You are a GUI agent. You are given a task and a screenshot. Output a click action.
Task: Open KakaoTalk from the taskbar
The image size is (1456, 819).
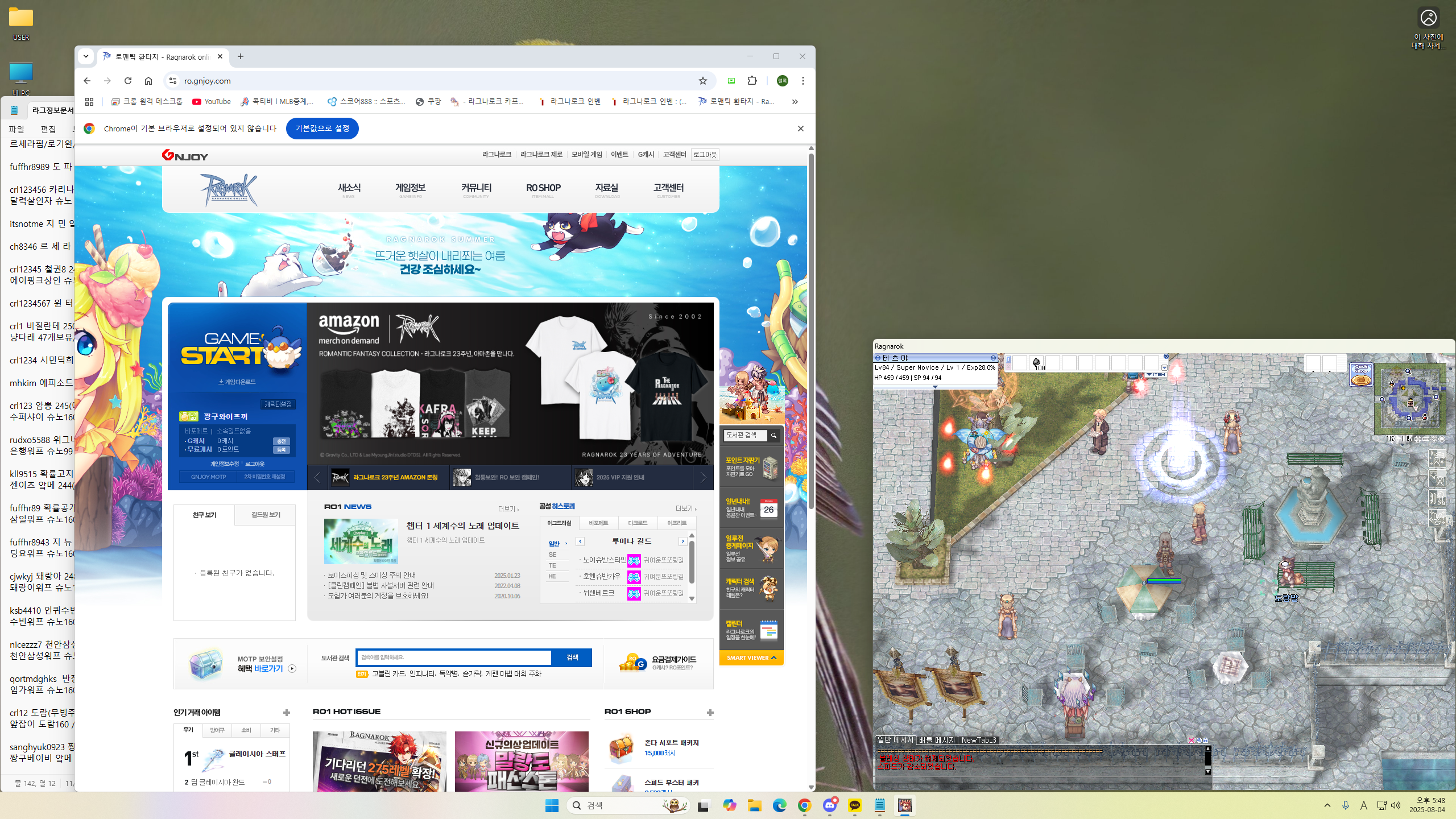pos(855,805)
